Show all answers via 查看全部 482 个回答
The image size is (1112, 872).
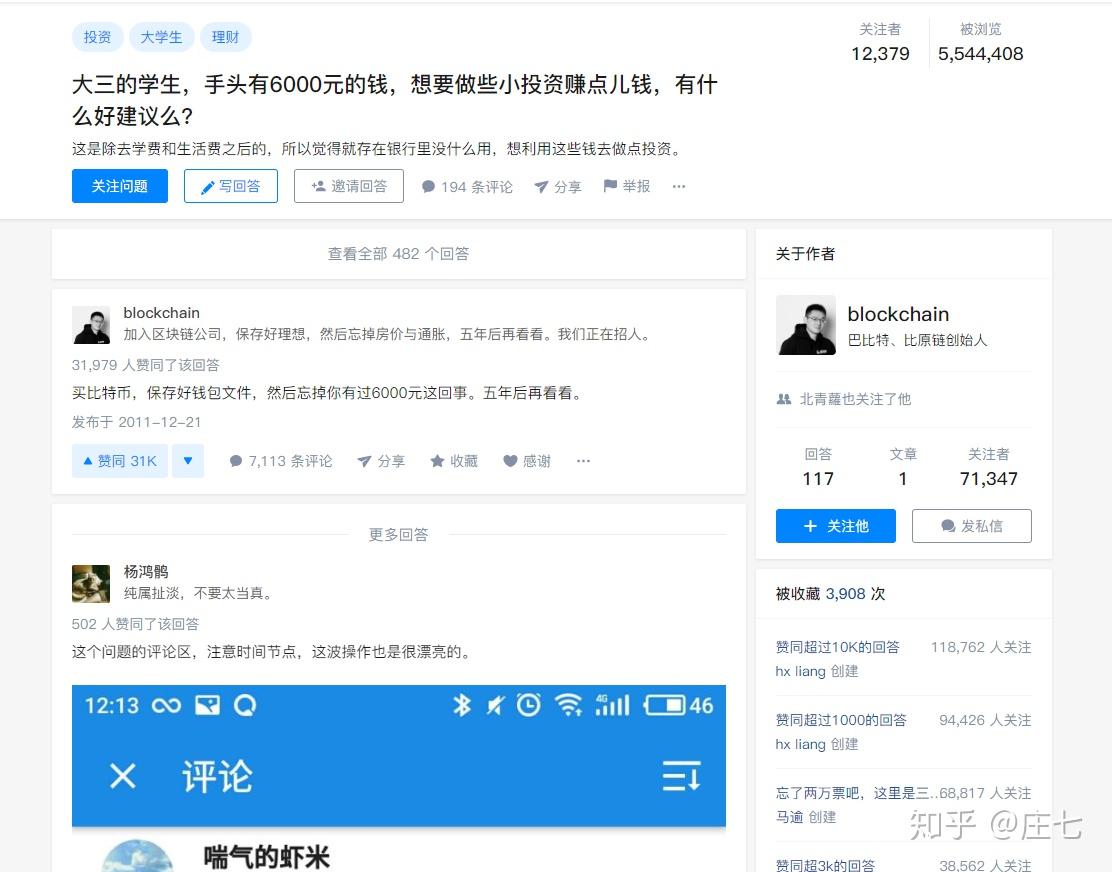coord(398,253)
